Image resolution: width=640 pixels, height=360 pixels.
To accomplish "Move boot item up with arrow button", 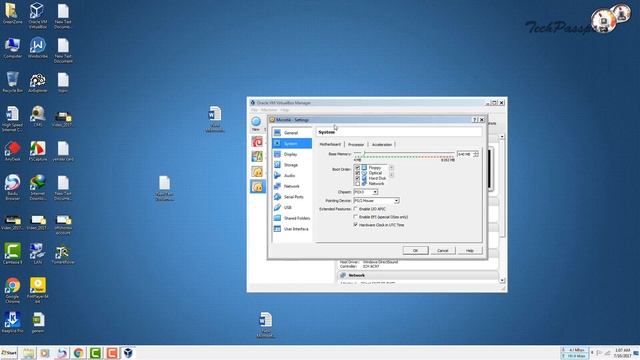I will pyautogui.click(x=391, y=168).
